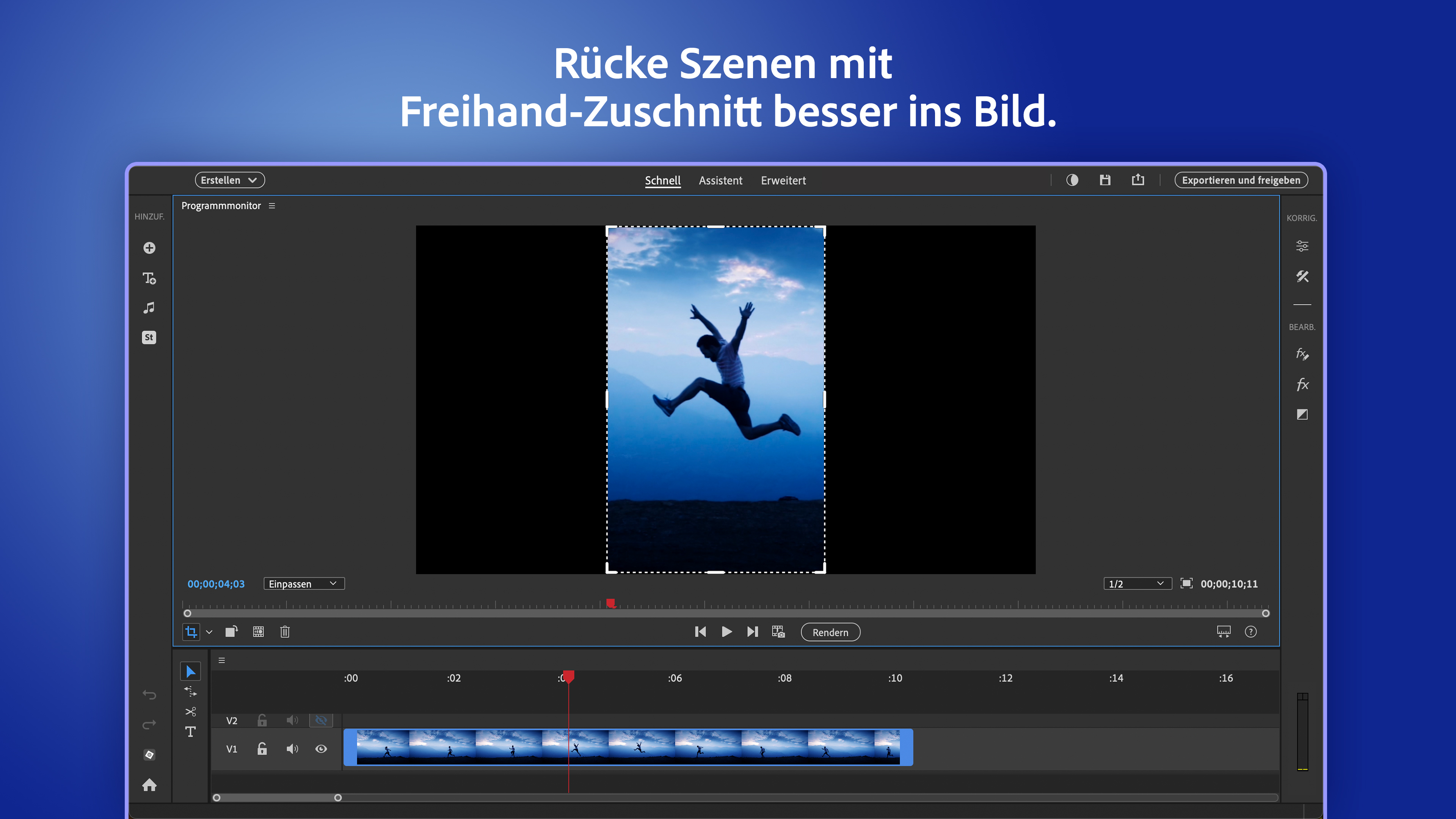Click the V2 track label
The height and width of the screenshot is (819, 1456).
click(x=232, y=721)
